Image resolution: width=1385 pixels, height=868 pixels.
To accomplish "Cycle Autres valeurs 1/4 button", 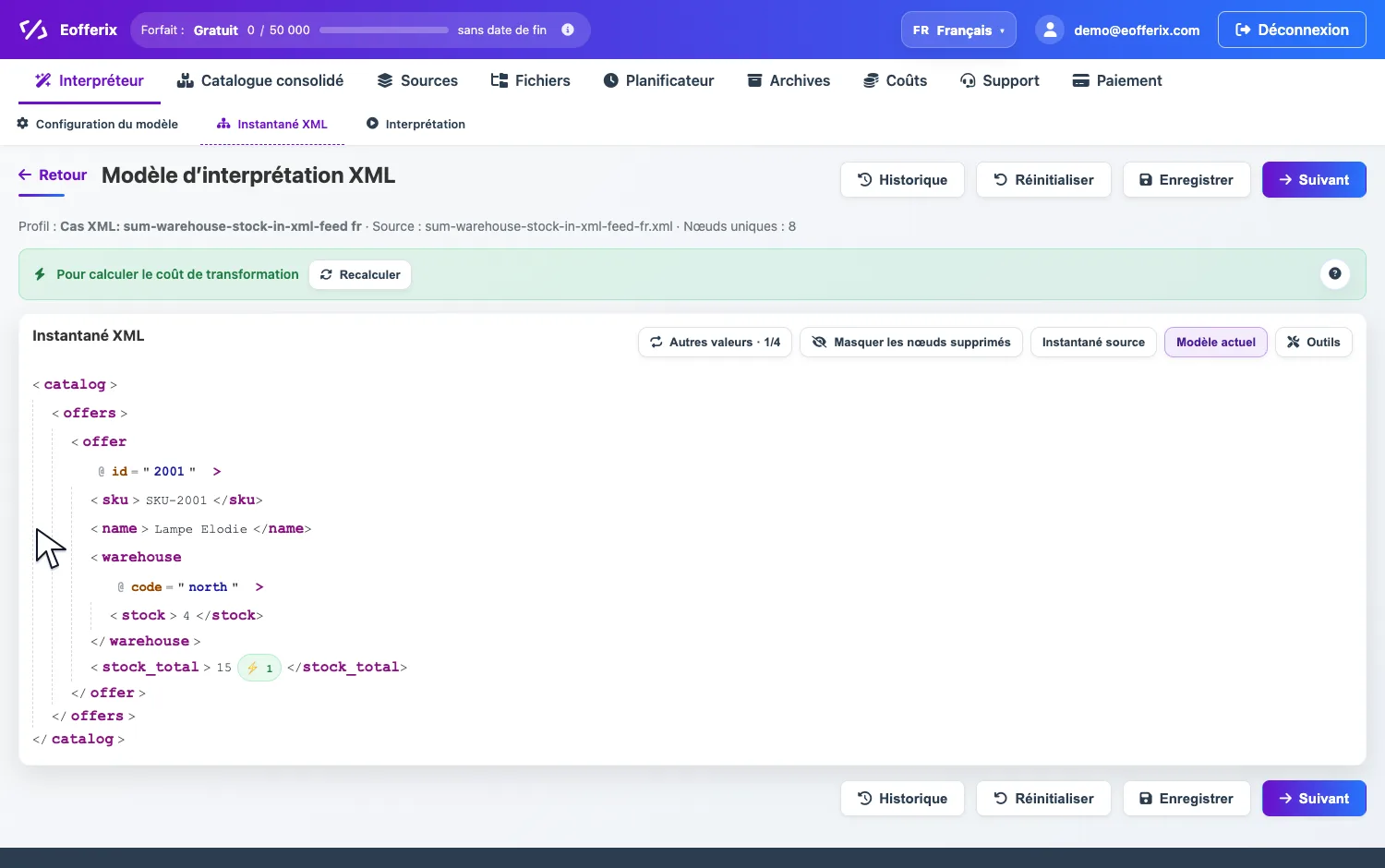I will pos(715,342).
